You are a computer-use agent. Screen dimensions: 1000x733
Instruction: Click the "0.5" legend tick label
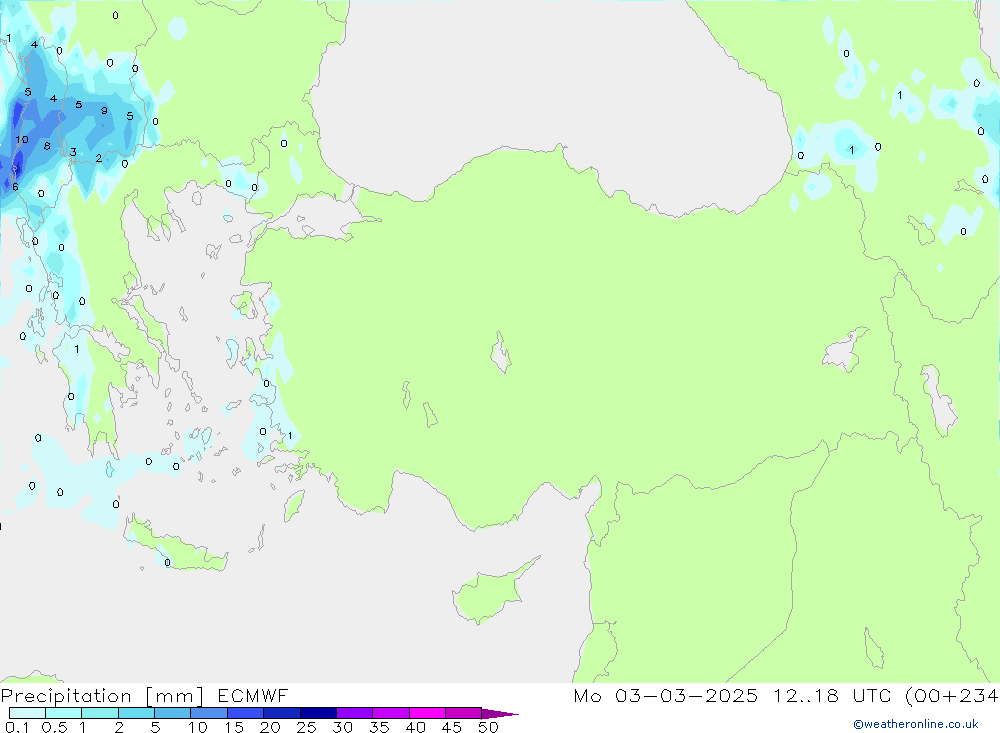54,727
